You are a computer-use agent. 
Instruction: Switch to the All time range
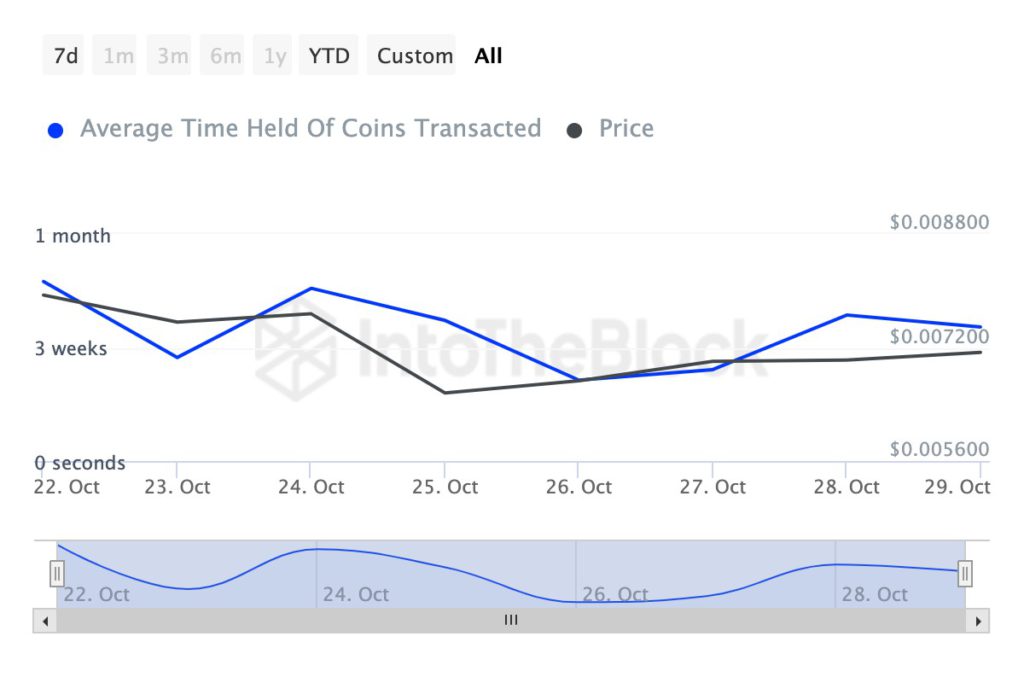tap(488, 56)
